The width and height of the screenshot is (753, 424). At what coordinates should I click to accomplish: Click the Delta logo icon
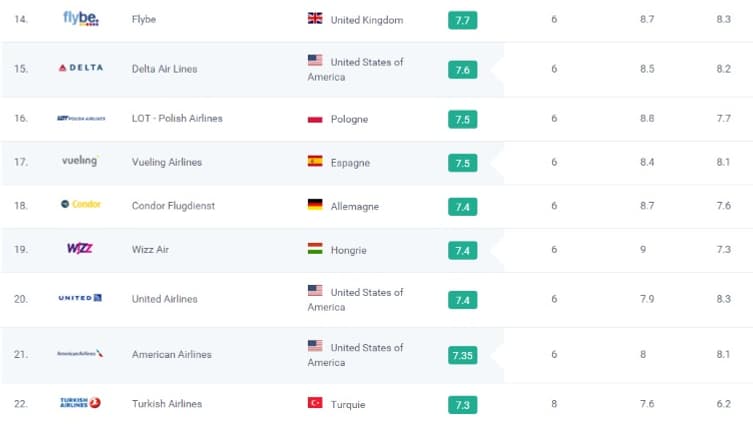coord(81,68)
